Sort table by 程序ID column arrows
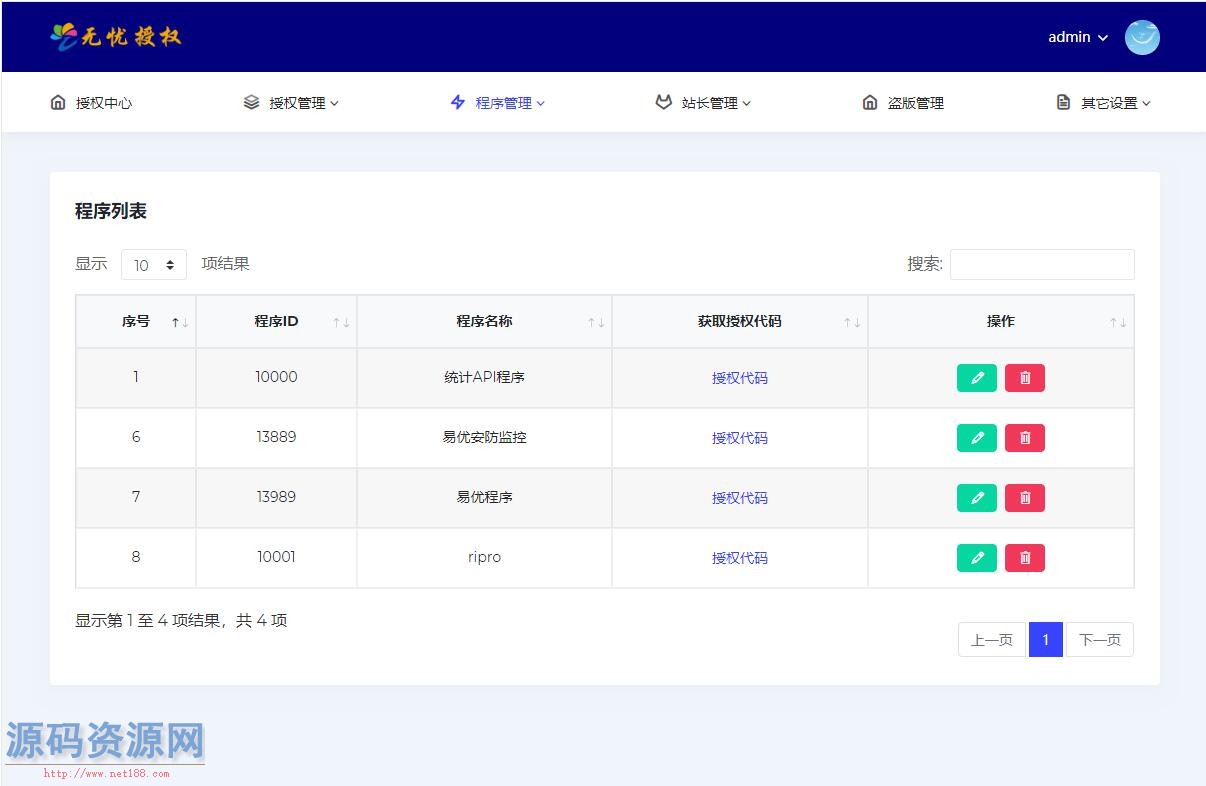The height and width of the screenshot is (786, 1206). [341, 322]
